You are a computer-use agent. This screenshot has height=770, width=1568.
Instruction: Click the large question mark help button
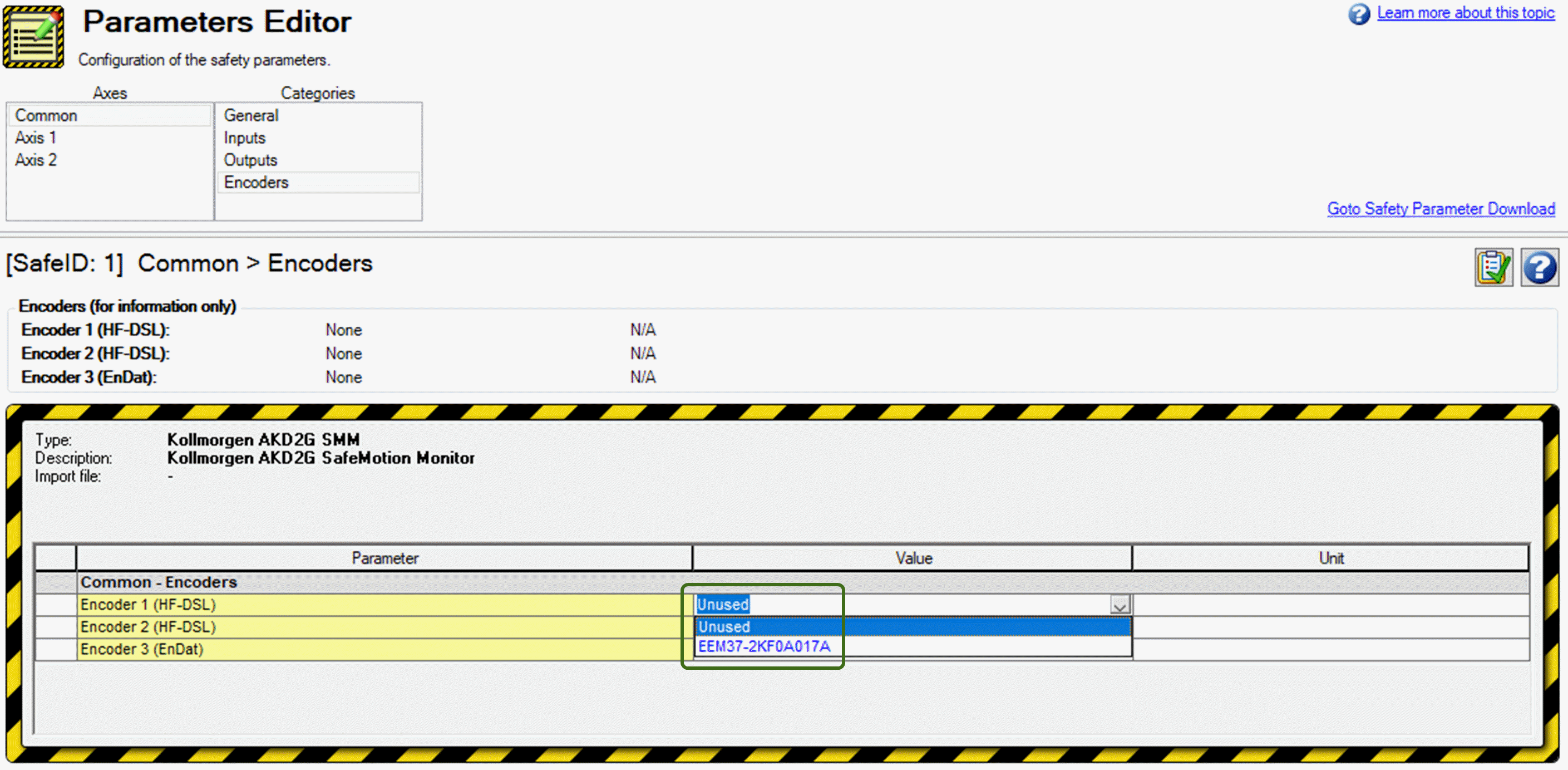[x=1540, y=267]
